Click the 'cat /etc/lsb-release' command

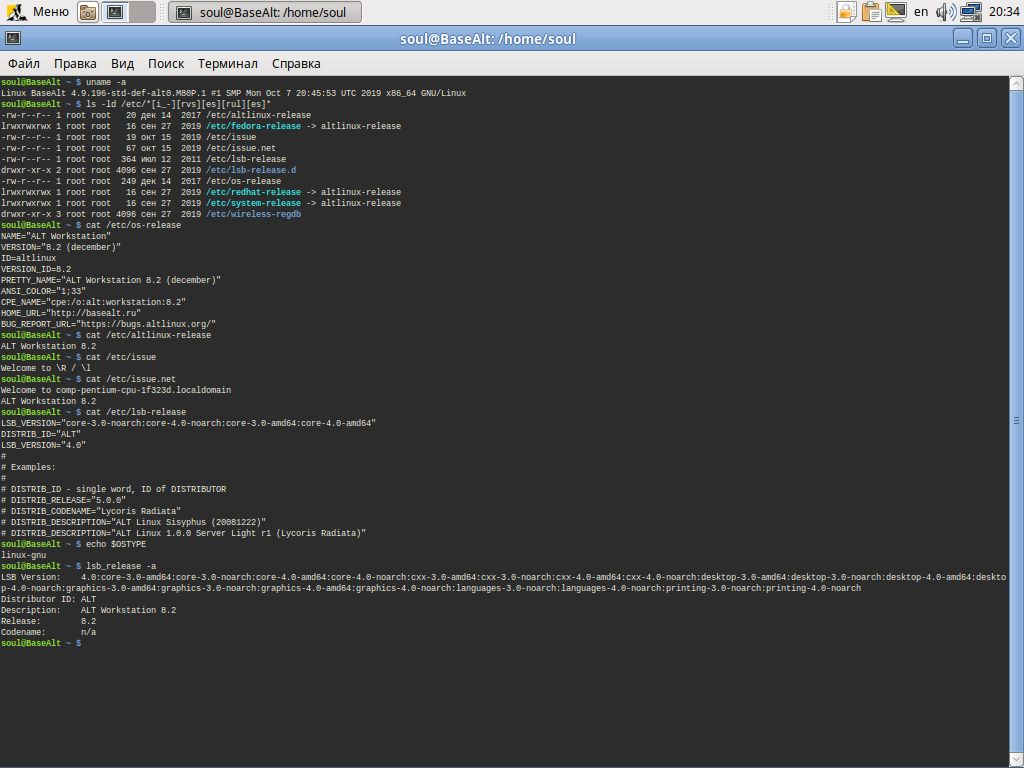(x=136, y=413)
